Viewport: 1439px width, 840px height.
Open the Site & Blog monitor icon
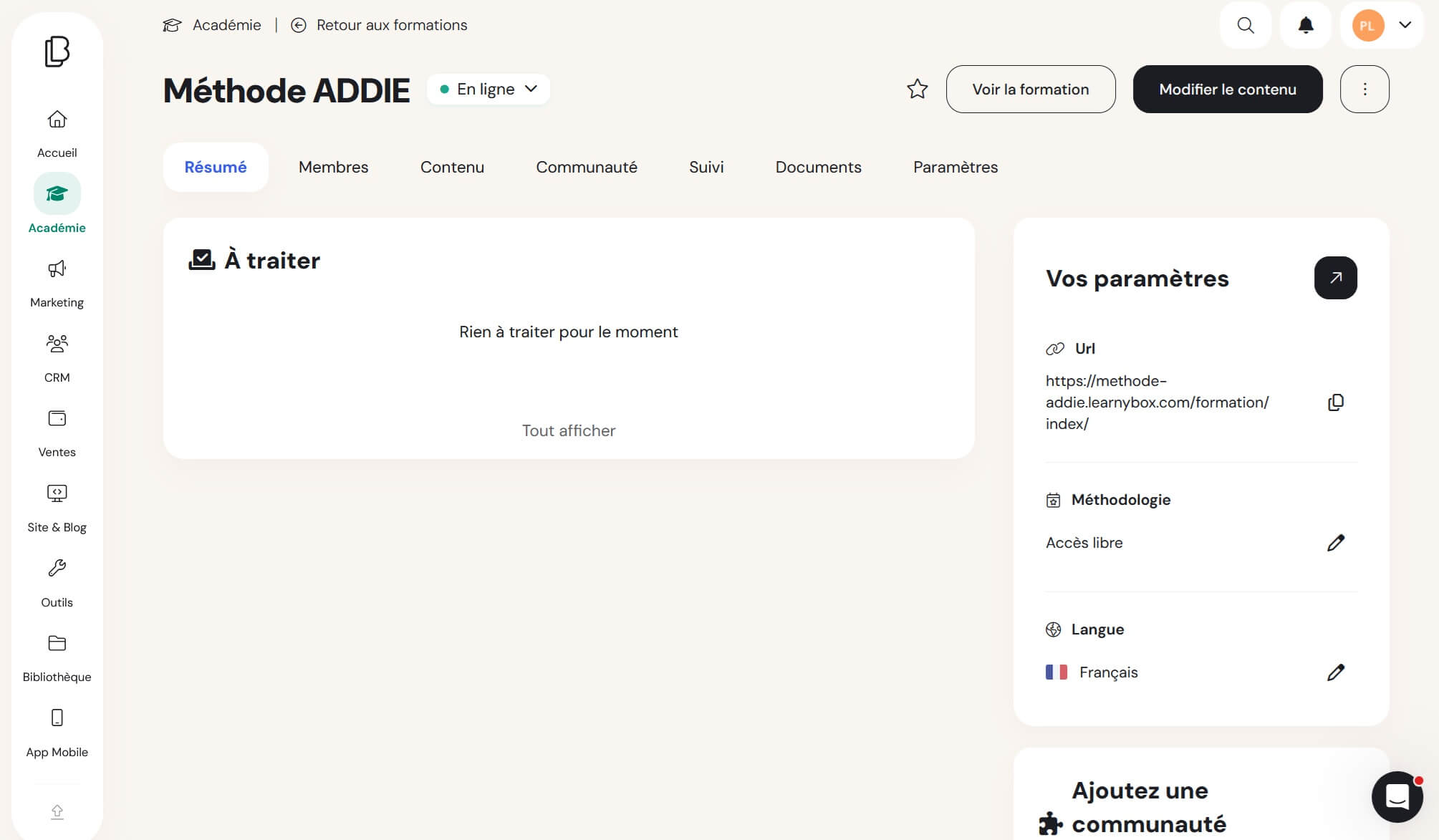pos(57,493)
